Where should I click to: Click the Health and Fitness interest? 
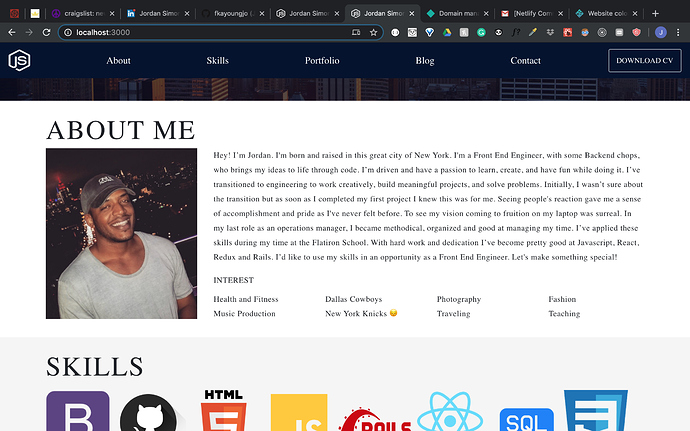246,299
